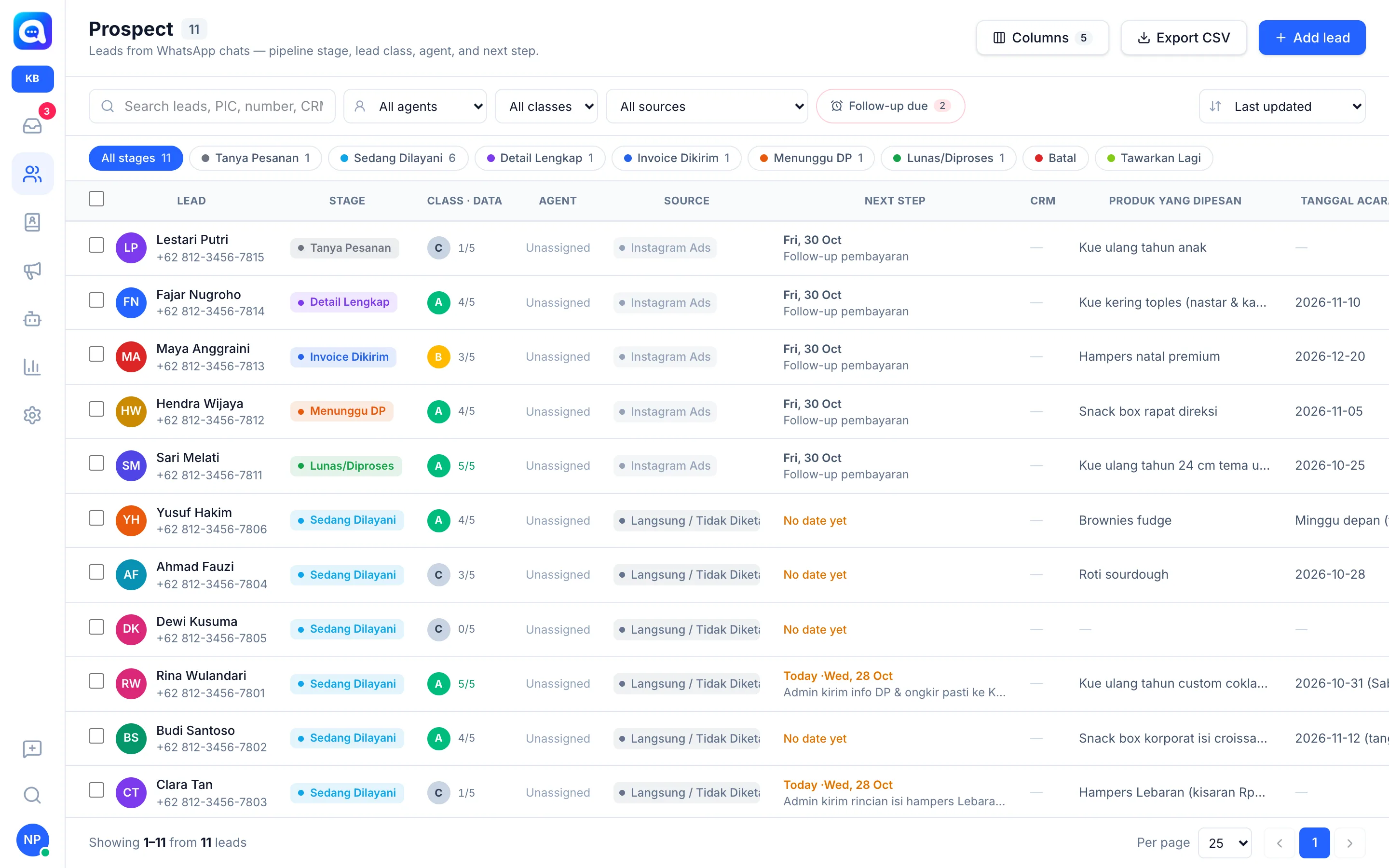Open the All sources dropdown

coord(707,106)
